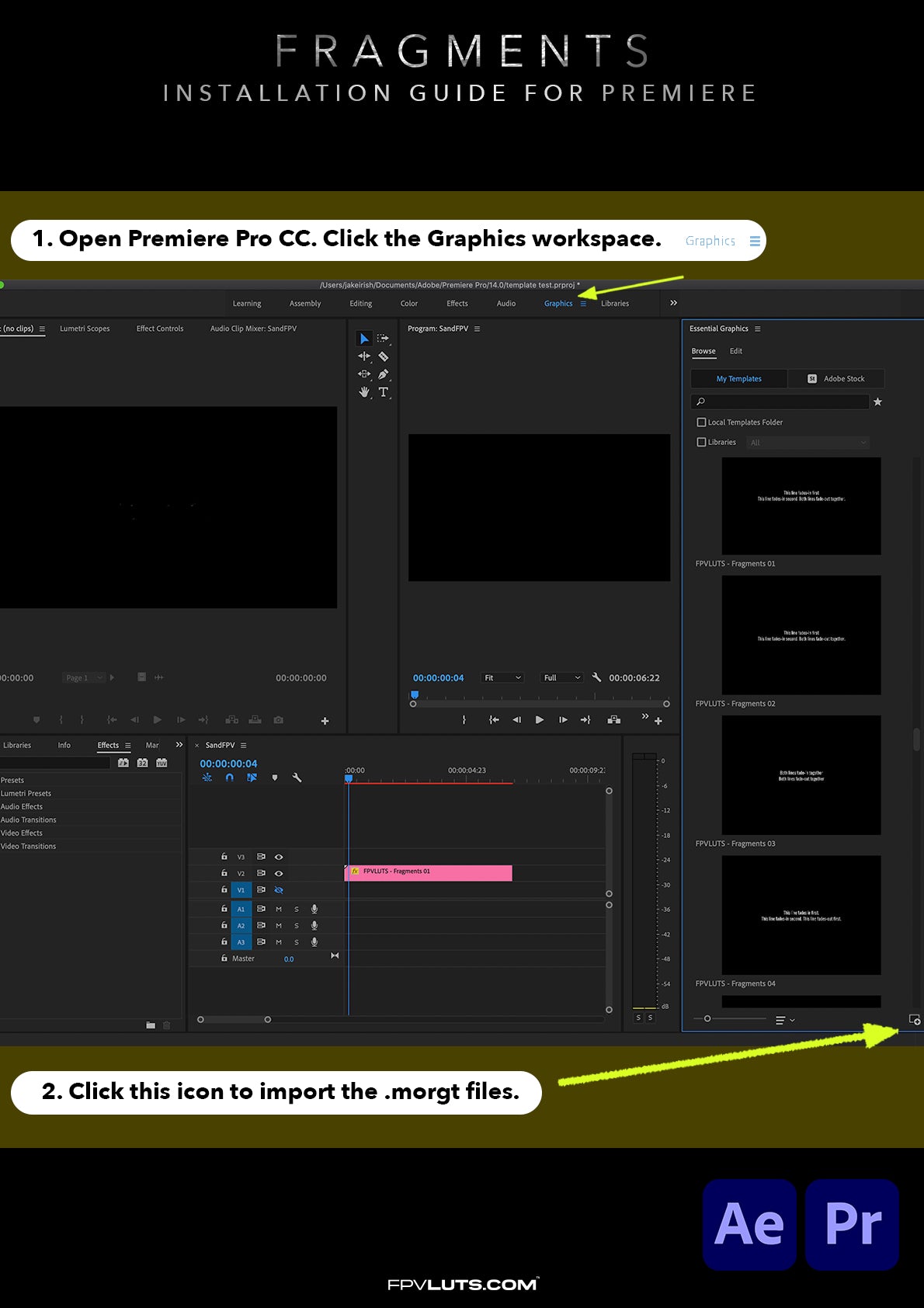This screenshot has height=1308, width=924.
Task: Check the Local Templates Folder checkbox
Action: tap(701, 423)
